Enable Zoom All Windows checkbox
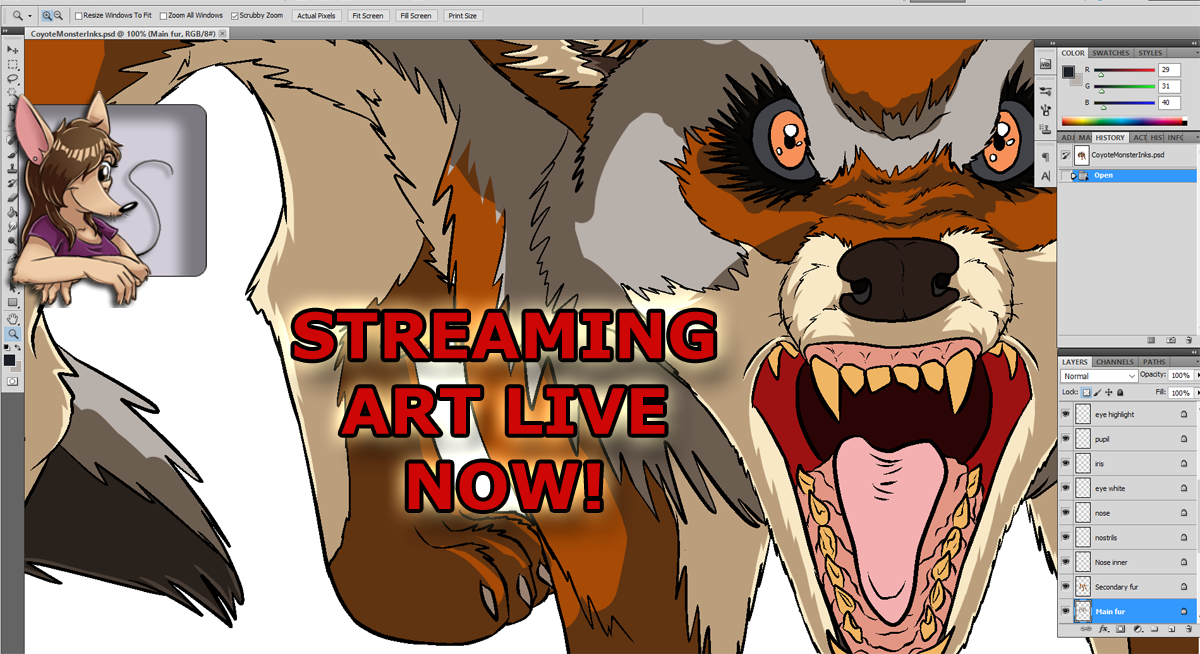The image size is (1200, 654). [163, 16]
